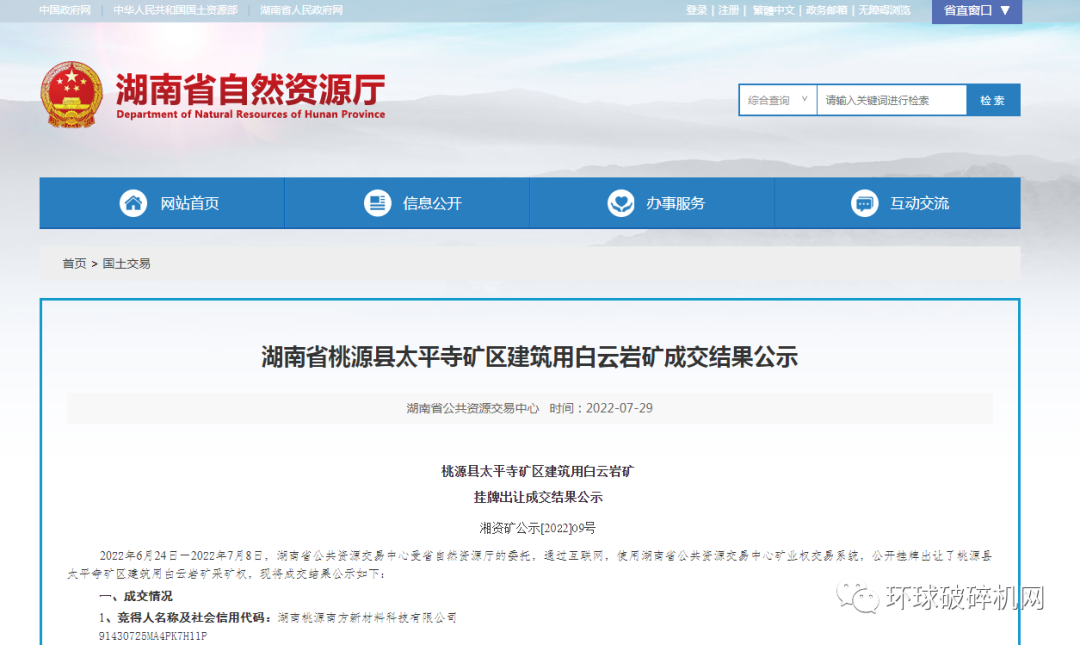
Task: Click the document icon beside 信息公开
Action: pos(377,203)
